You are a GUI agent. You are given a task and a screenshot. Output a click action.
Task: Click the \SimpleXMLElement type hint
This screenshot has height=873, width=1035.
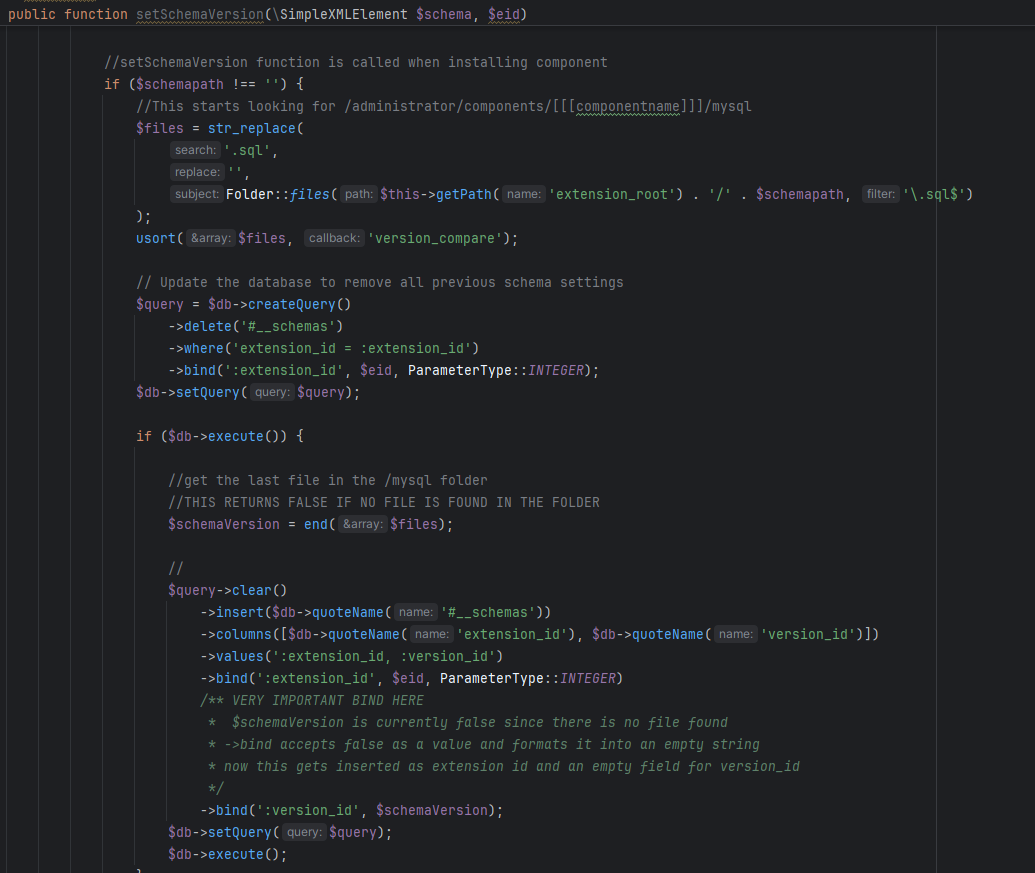(340, 15)
